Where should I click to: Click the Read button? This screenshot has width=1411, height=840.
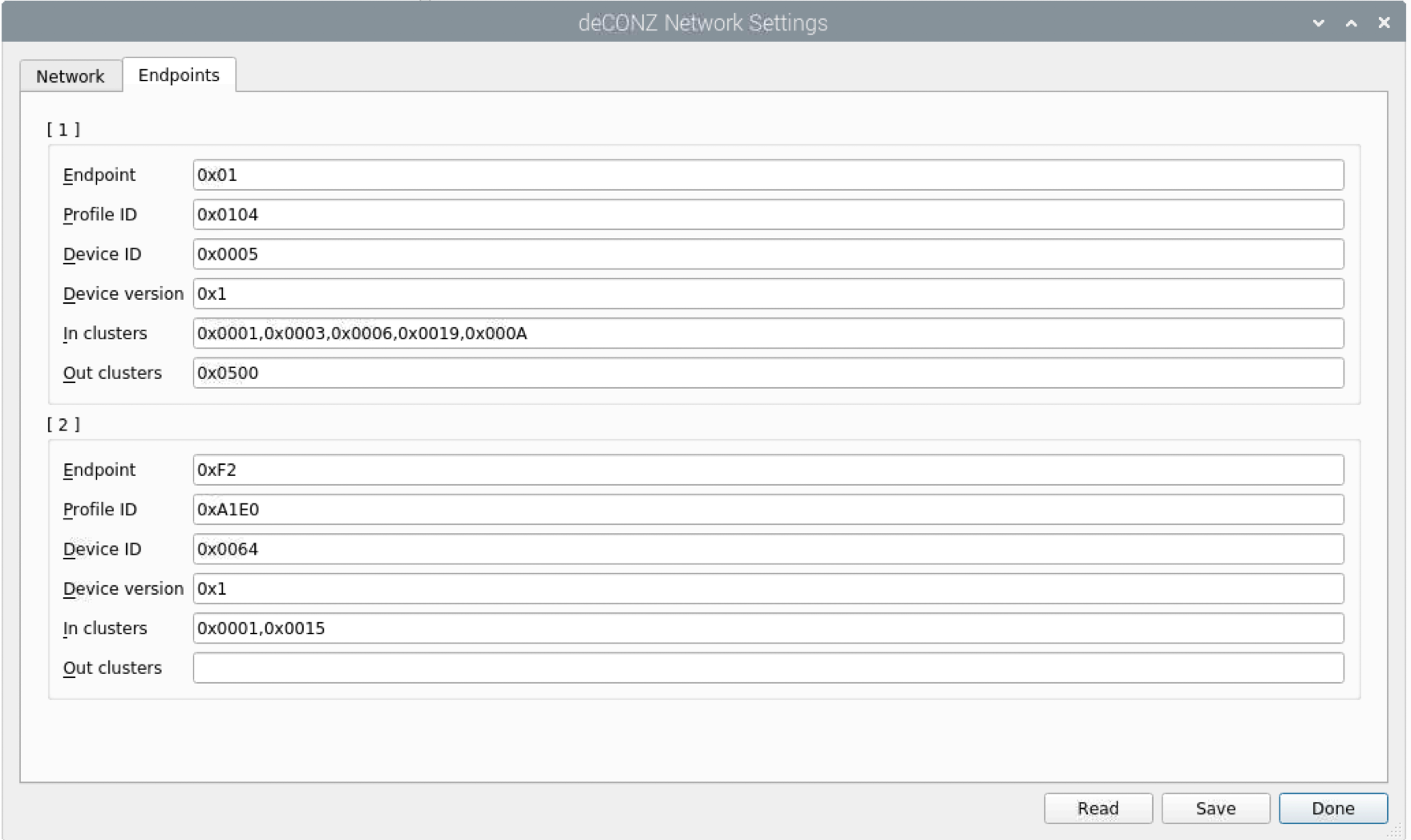click(1098, 808)
